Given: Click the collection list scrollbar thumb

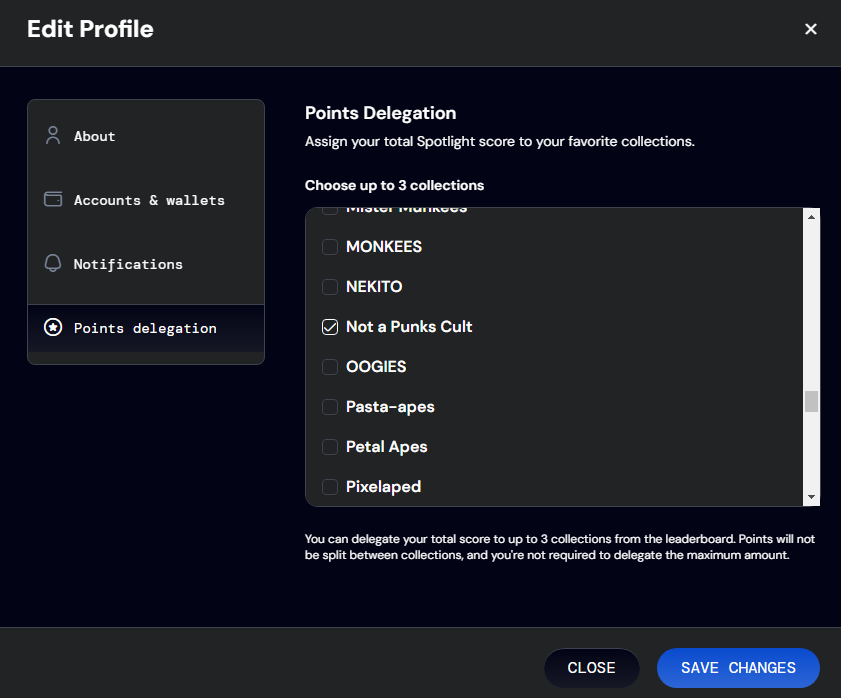Looking at the screenshot, I should [811, 401].
